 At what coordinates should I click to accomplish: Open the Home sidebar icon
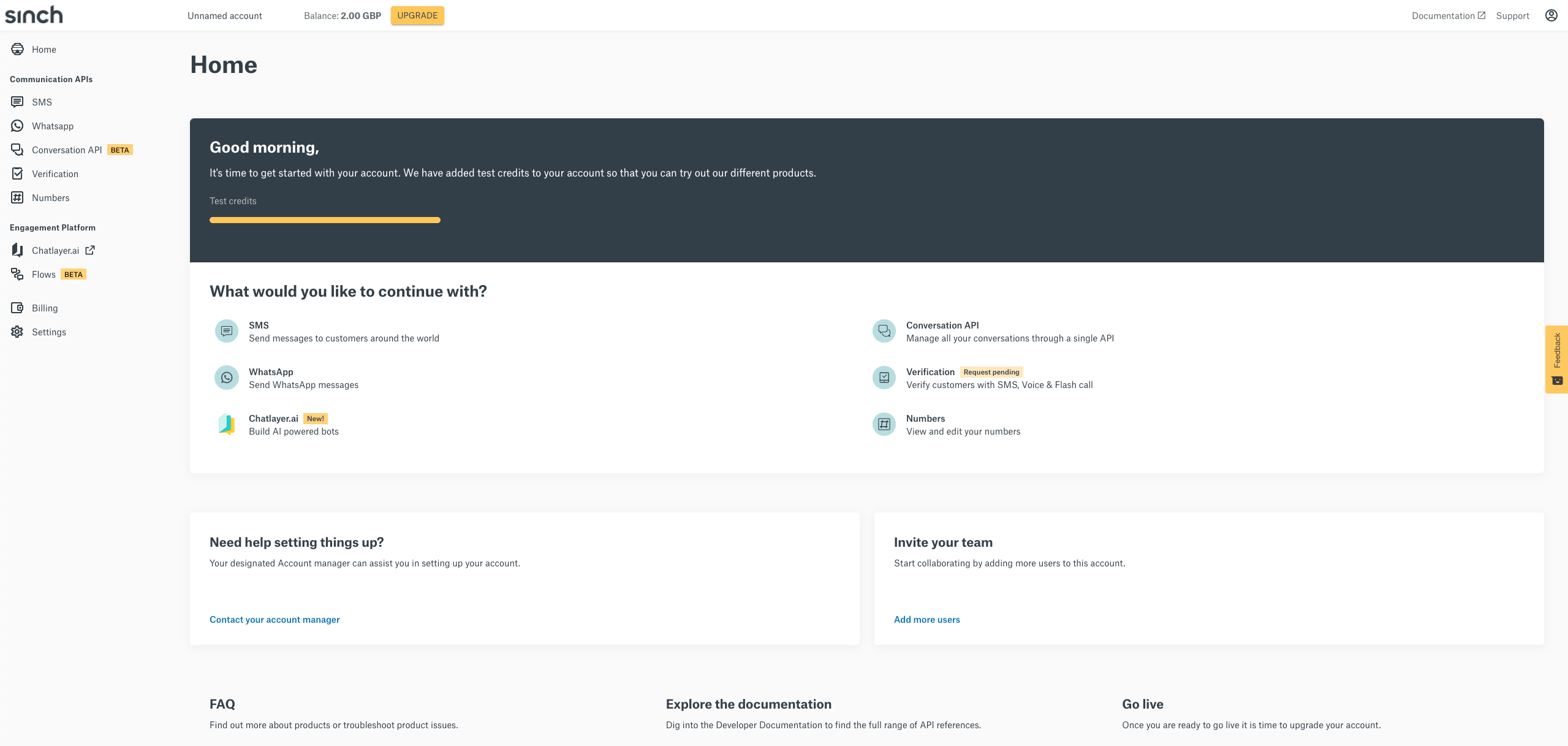coord(17,49)
